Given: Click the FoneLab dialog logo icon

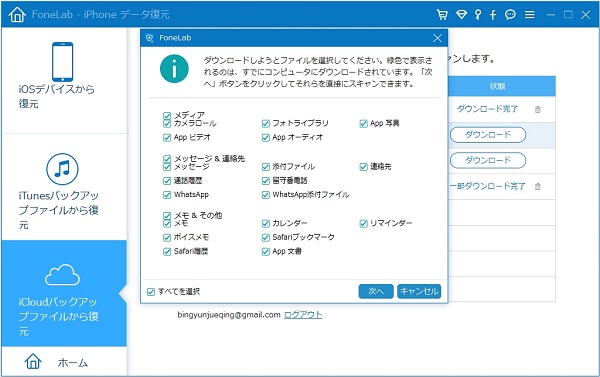Looking at the screenshot, I should point(150,38).
